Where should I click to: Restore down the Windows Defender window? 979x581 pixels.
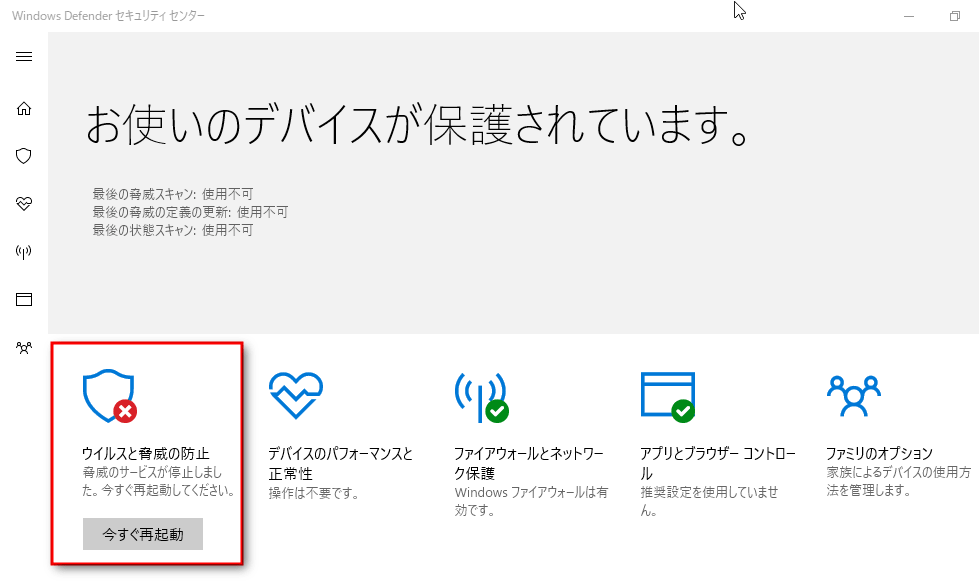955,16
